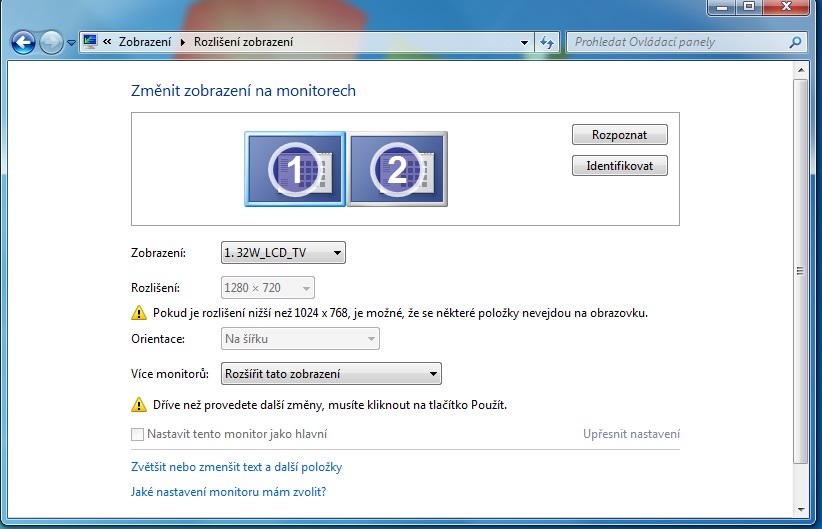
Task: Click the double chevron in address bar
Action: point(107,41)
